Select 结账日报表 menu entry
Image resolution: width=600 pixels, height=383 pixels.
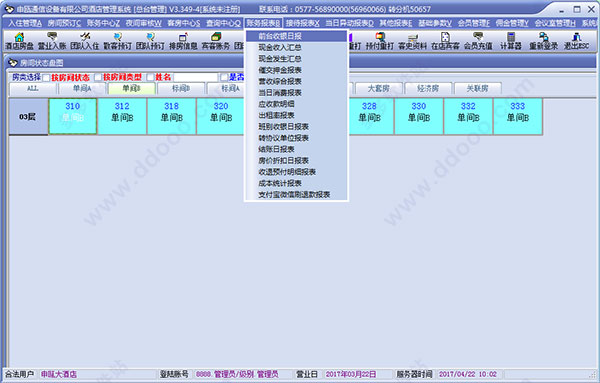(296, 149)
